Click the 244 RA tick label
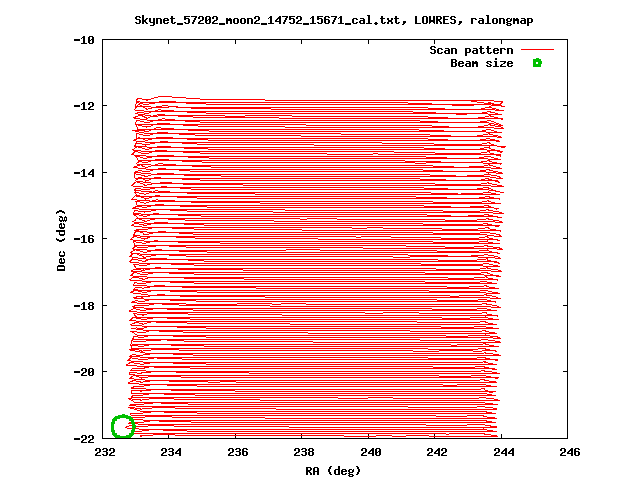 (x=504, y=452)
